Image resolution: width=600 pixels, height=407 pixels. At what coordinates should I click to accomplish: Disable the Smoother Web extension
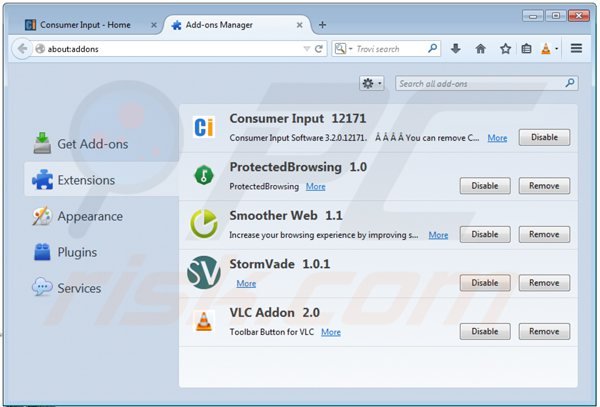coord(485,234)
